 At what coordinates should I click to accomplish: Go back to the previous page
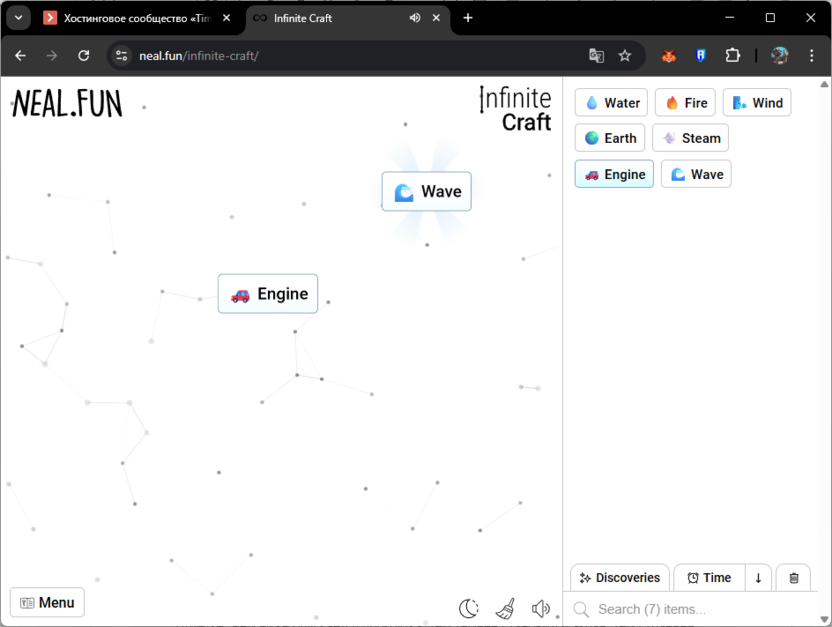click(21, 56)
